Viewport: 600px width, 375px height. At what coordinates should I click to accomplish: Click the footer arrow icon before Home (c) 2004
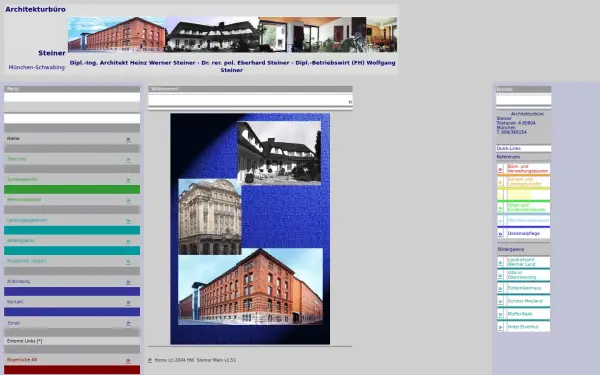coord(150,360)
